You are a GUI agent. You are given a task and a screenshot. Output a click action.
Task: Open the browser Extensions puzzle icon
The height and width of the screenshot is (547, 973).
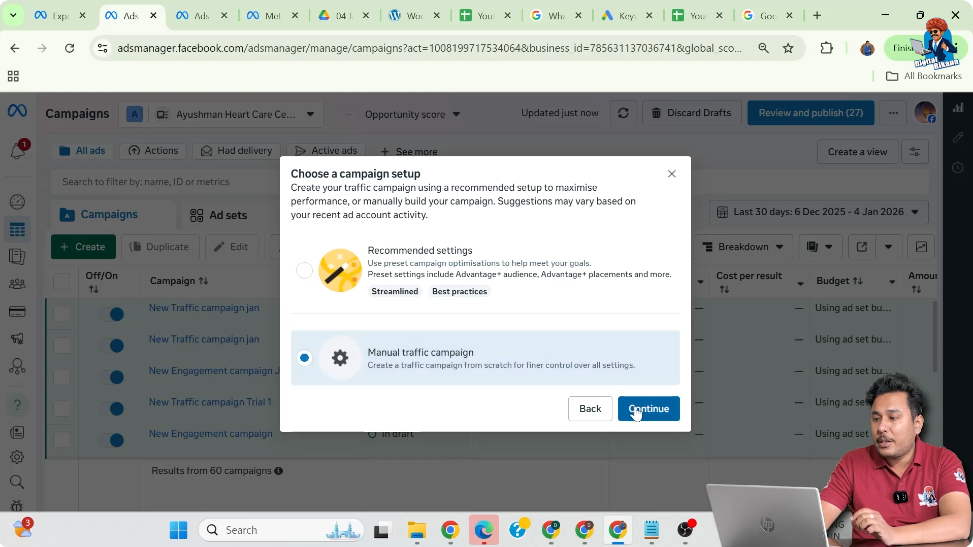click(x=826, y=48)
